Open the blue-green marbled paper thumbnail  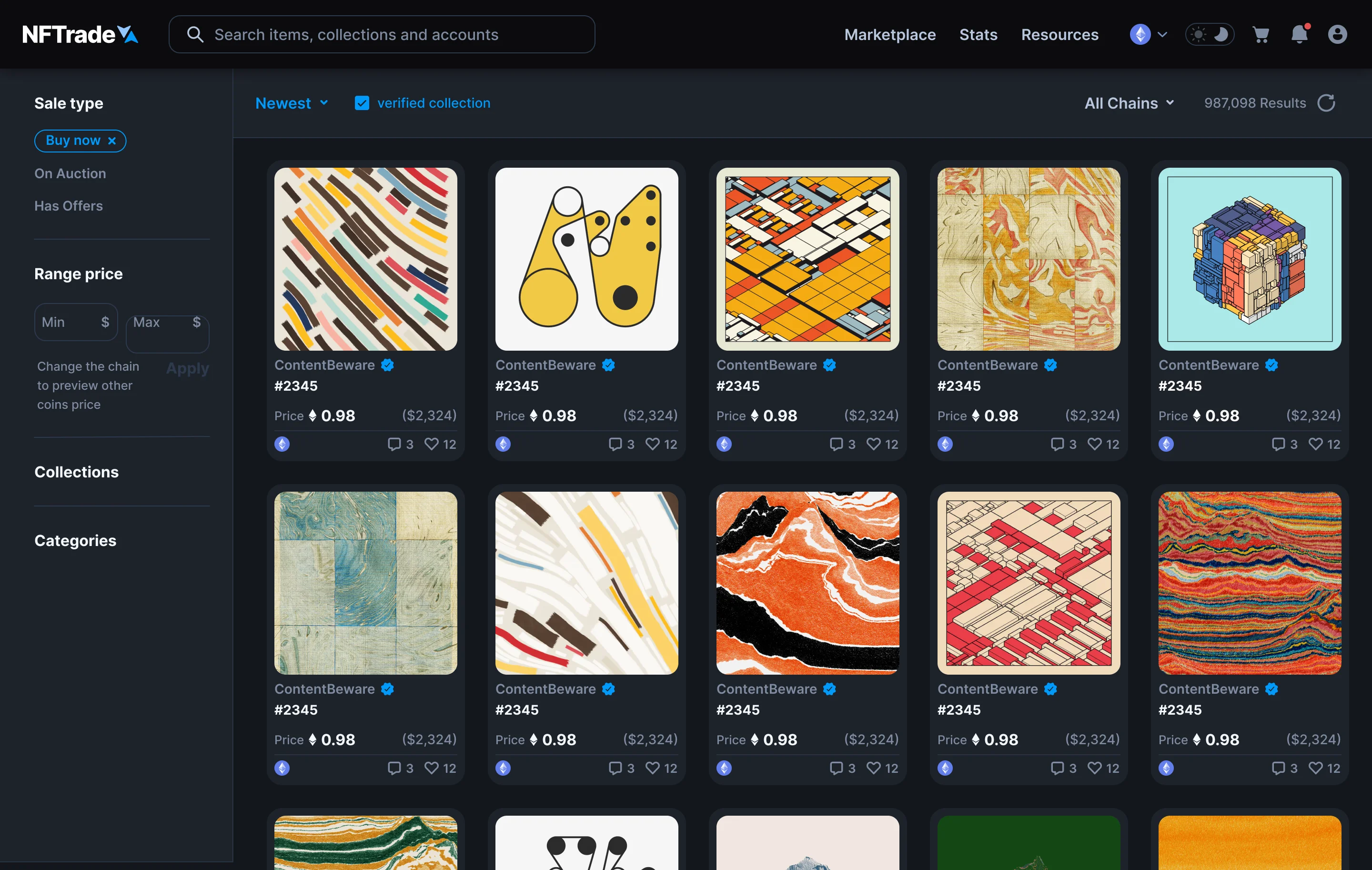(365, 583)
